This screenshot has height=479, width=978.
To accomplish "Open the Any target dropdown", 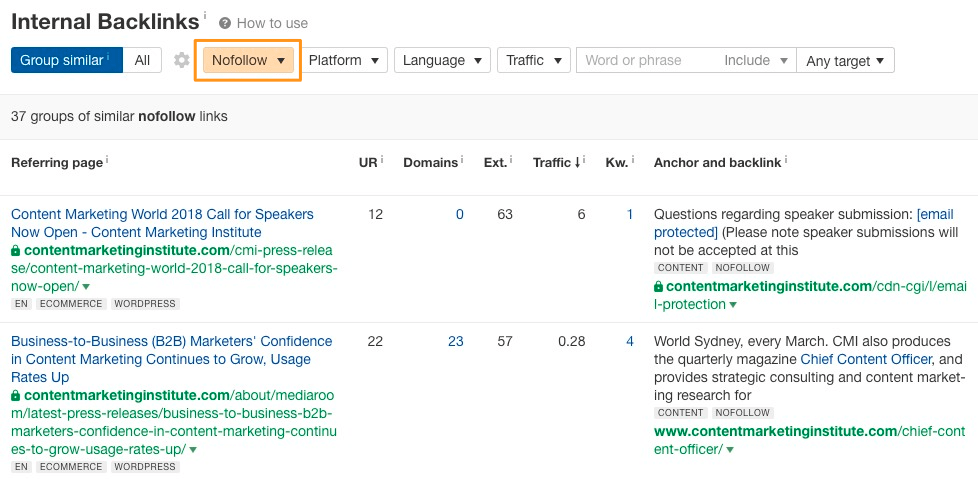I will [x=845, y=60].
